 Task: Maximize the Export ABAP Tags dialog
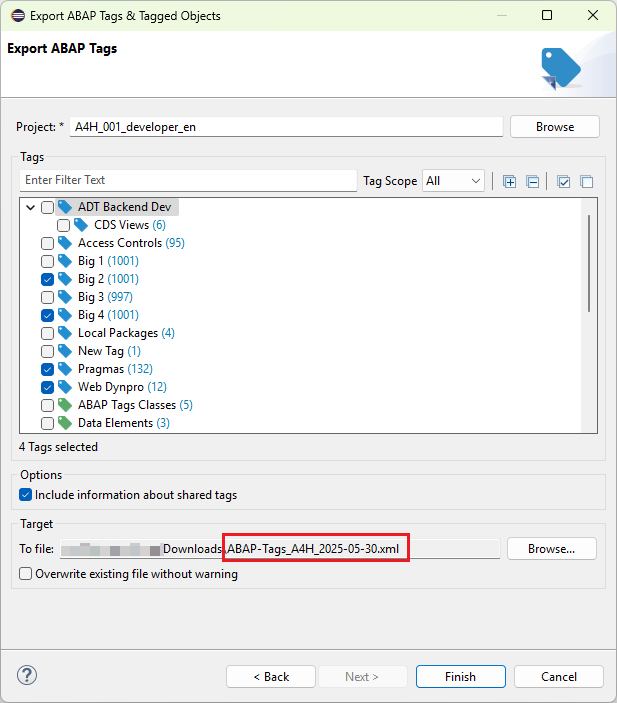tap(547, 15)
